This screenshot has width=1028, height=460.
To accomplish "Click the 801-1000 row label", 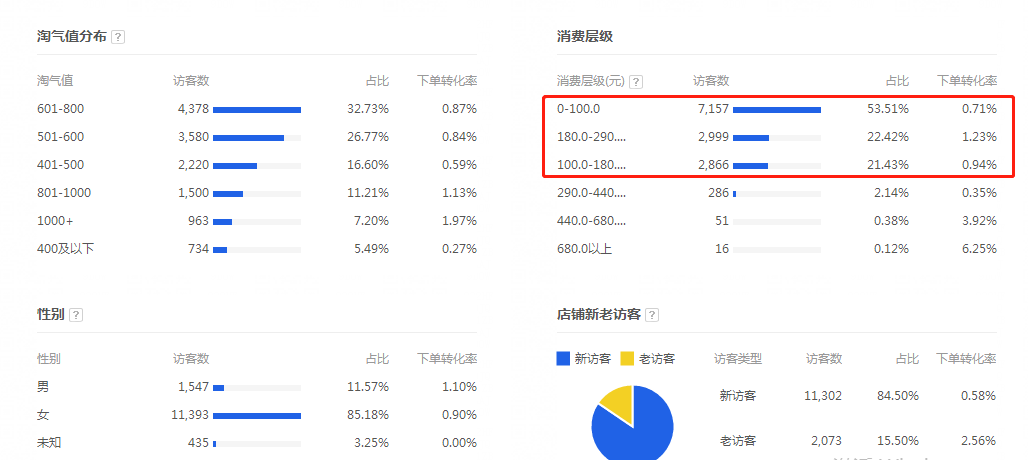I will (64, 193).
